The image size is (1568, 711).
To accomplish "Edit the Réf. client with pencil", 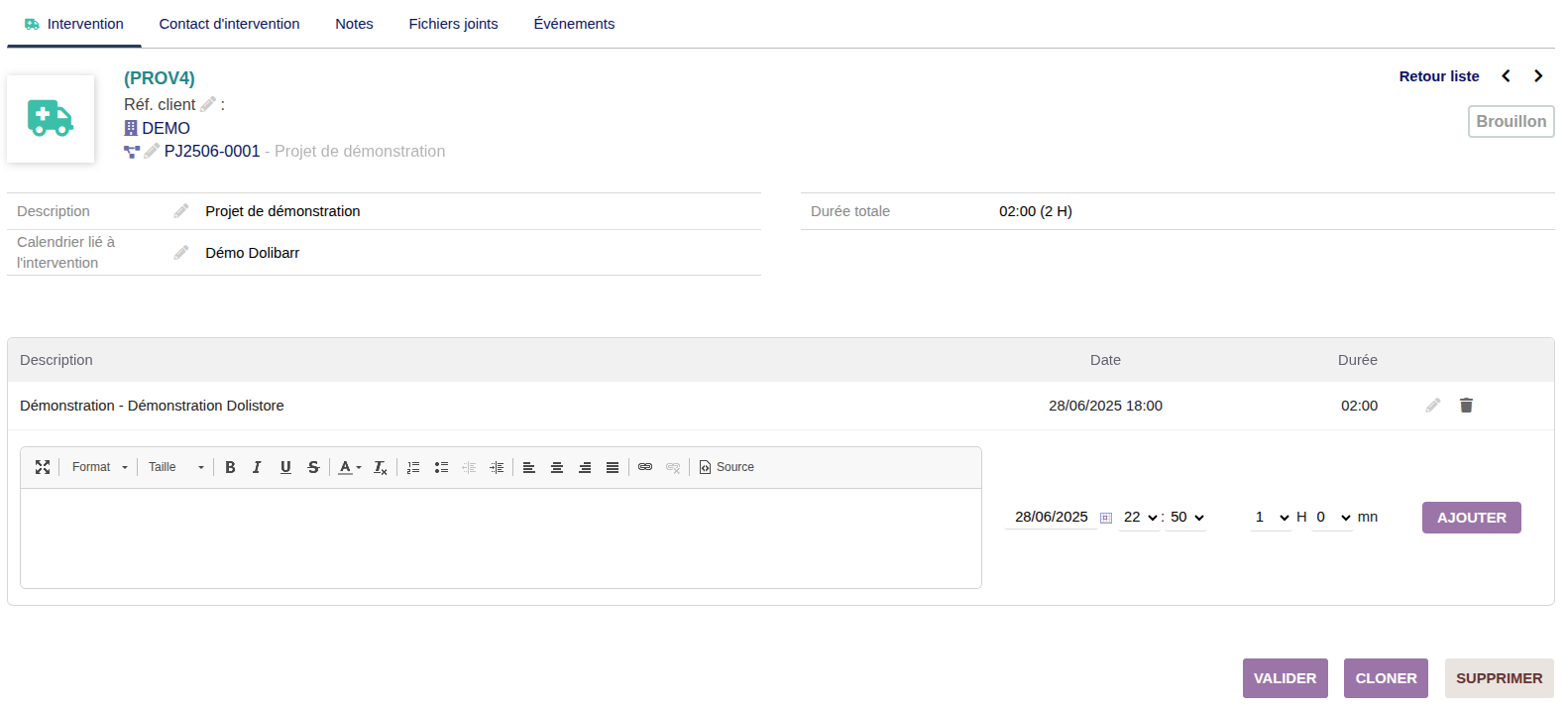I will (208, 104).
